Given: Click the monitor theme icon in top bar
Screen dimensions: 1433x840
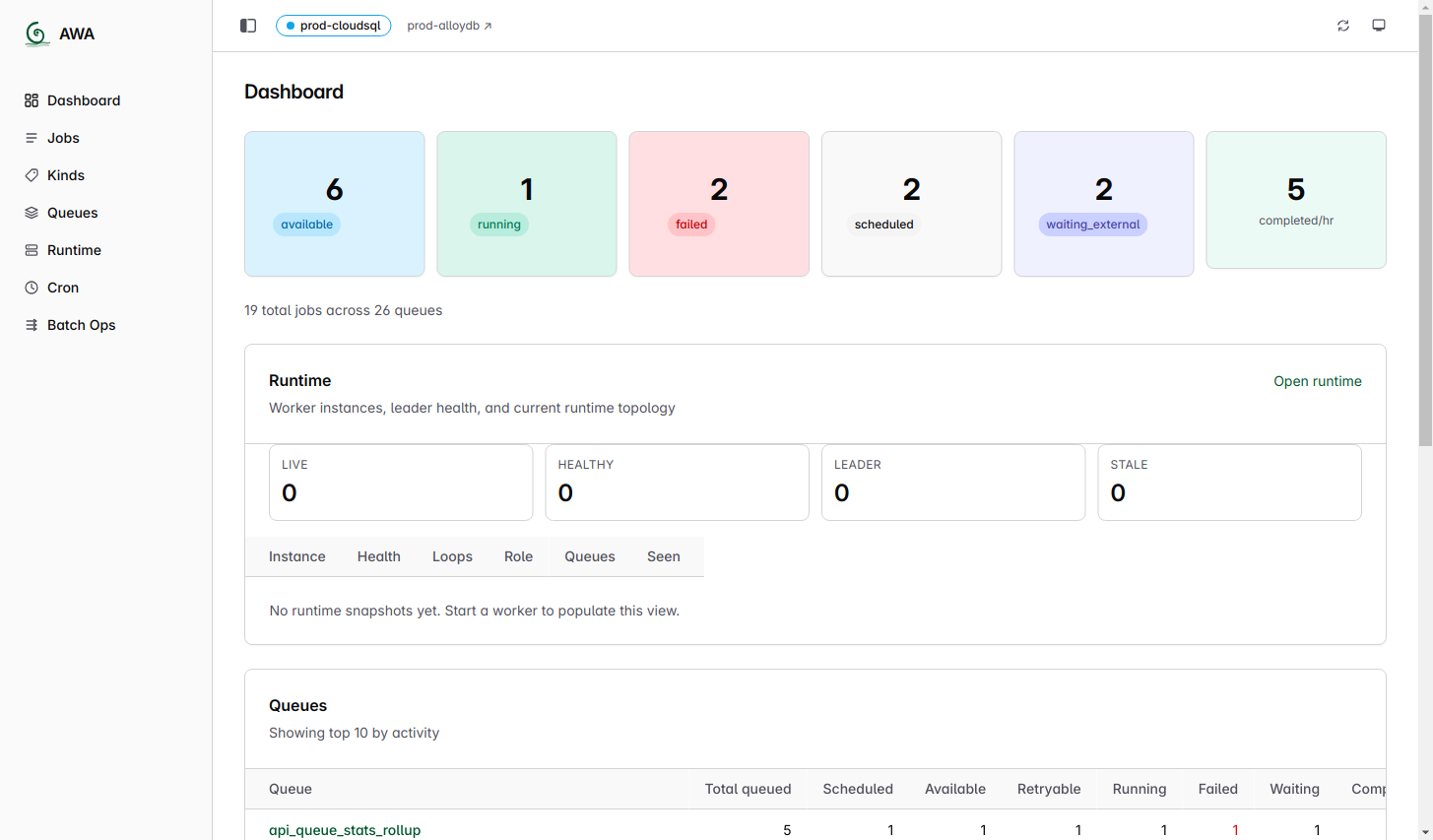Looking at the screenshot, I should point(1379,26).
